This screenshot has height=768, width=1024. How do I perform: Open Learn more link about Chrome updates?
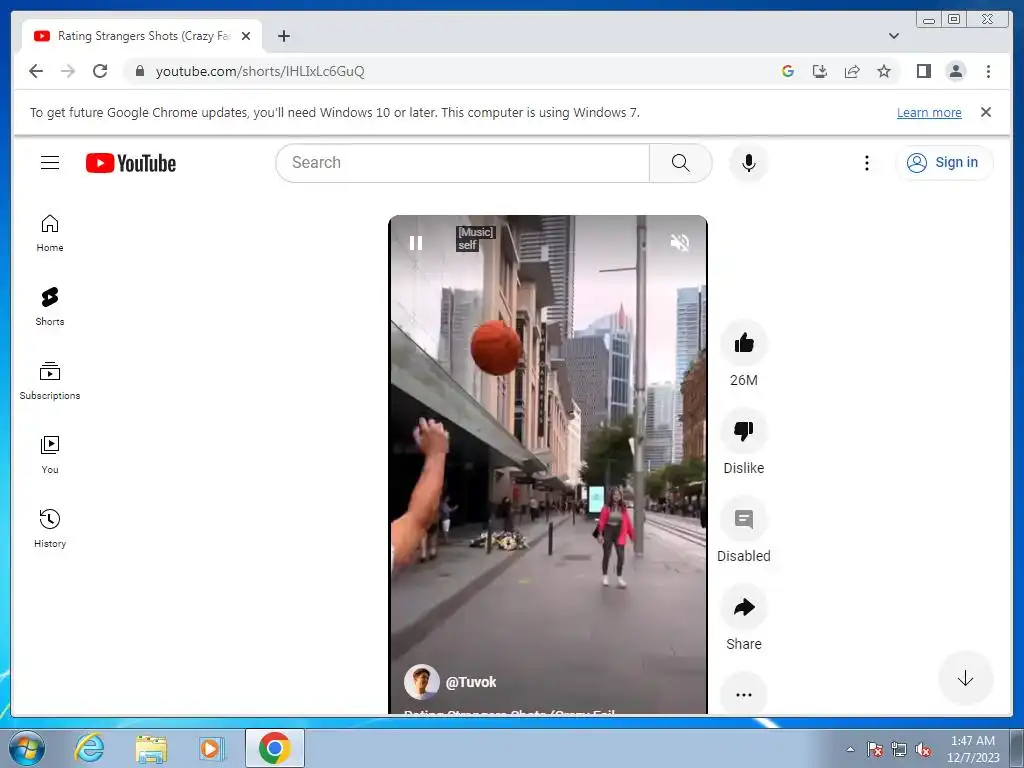click(x=929, y=112)
